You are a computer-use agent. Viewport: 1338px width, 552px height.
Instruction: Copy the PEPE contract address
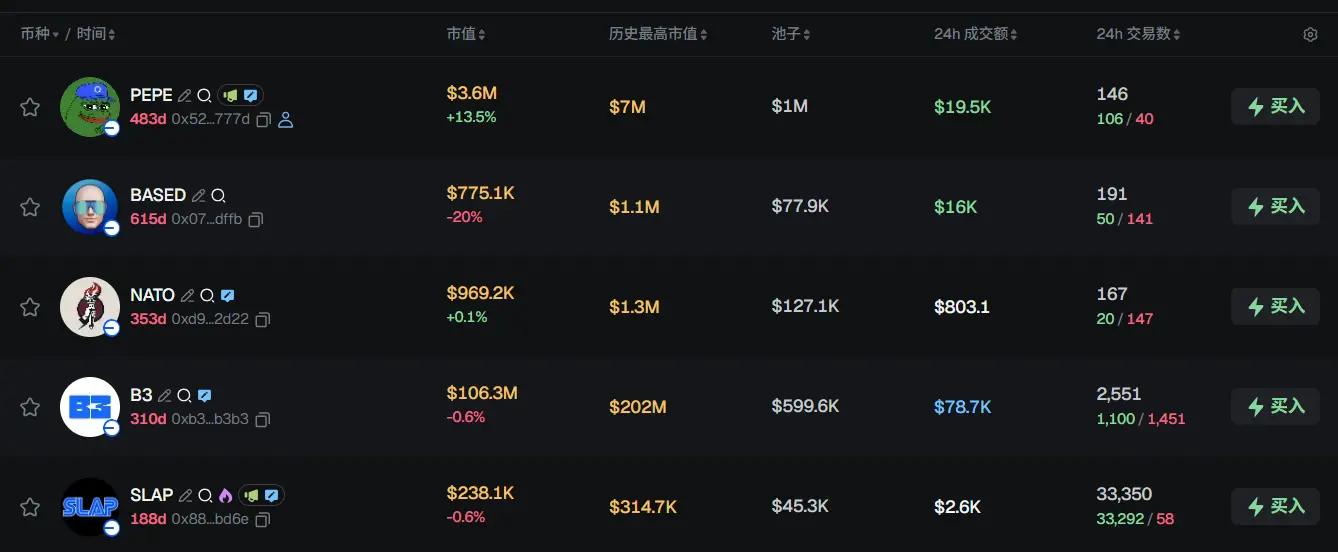[264, 120]
